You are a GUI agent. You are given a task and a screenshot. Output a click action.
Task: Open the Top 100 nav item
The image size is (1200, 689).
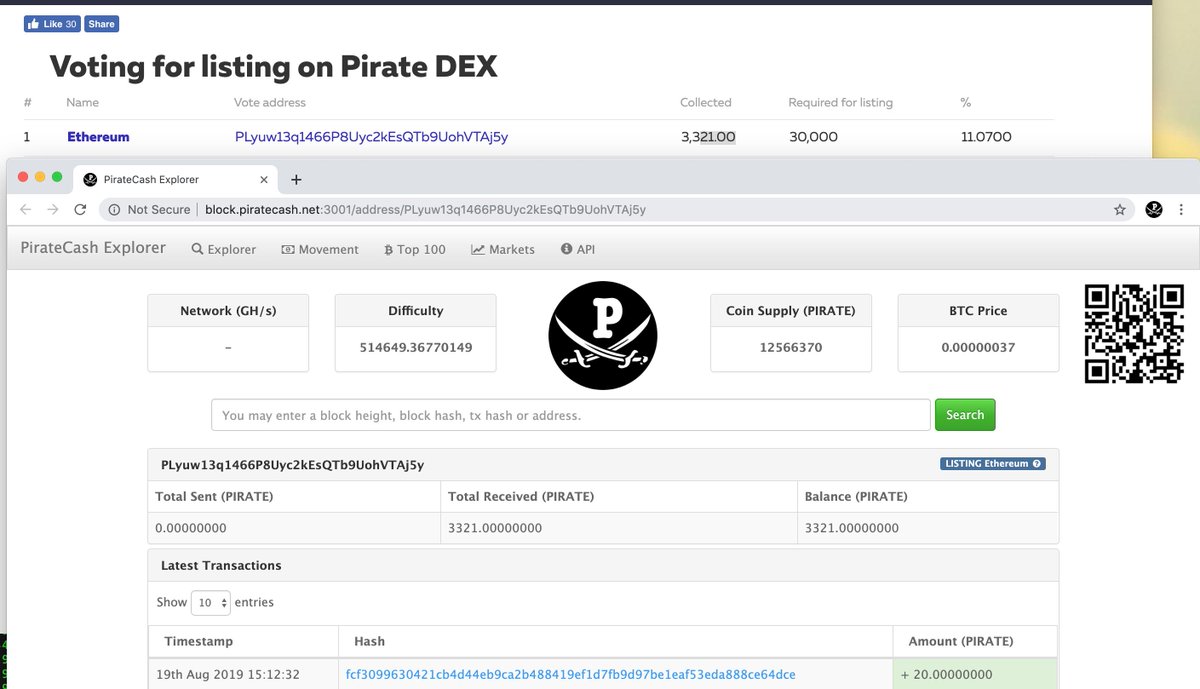click(415, 249)
